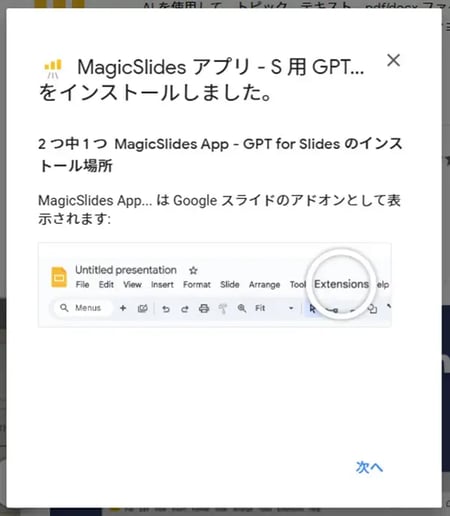Screen dimensions: 450x516
Task: Click the undo arrow icon in illustration
Action: pyautogui.click(x=166, y=309)
